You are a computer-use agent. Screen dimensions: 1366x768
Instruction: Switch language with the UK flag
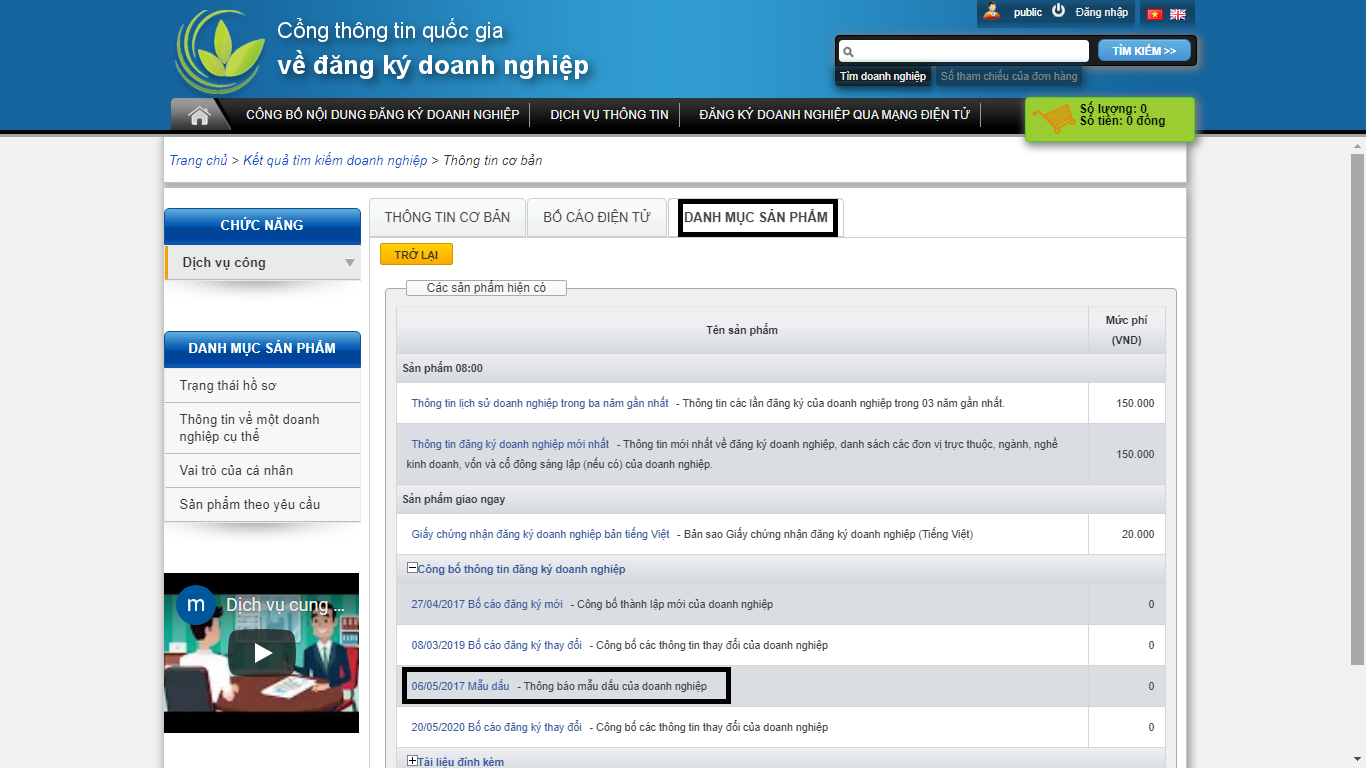(1178, 14)
